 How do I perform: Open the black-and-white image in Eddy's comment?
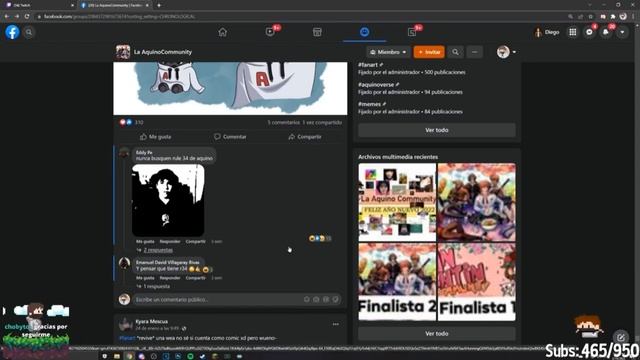168,200
